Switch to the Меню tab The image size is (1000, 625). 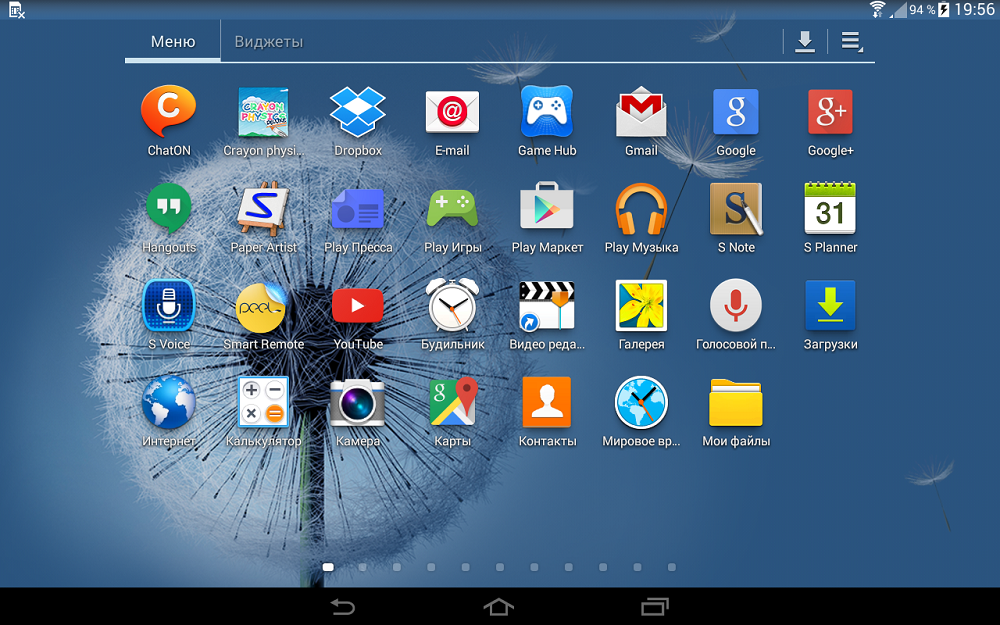pos(173,41)
